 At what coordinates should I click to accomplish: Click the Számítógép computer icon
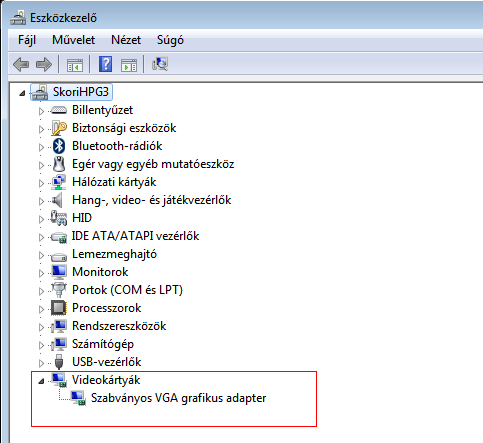(x=59, y=344)
